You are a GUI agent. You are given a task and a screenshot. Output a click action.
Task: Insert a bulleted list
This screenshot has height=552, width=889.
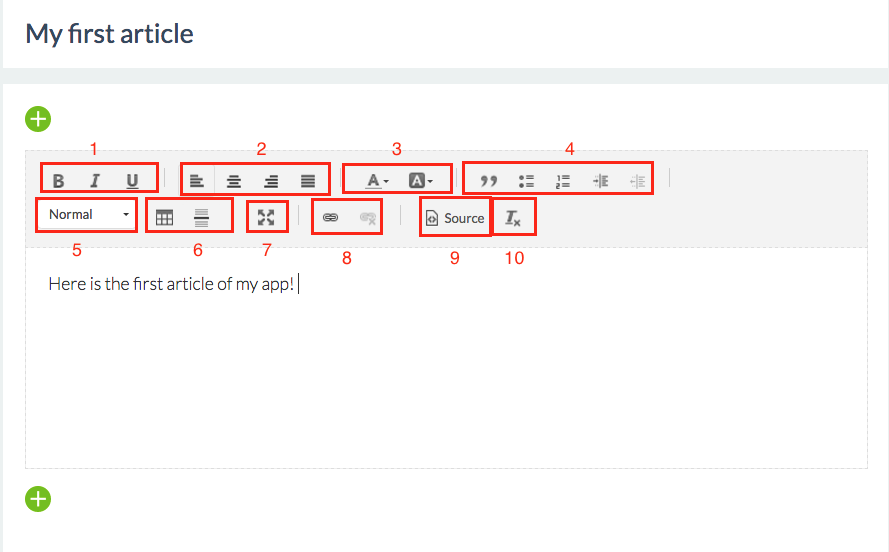(x=526, y=181)
